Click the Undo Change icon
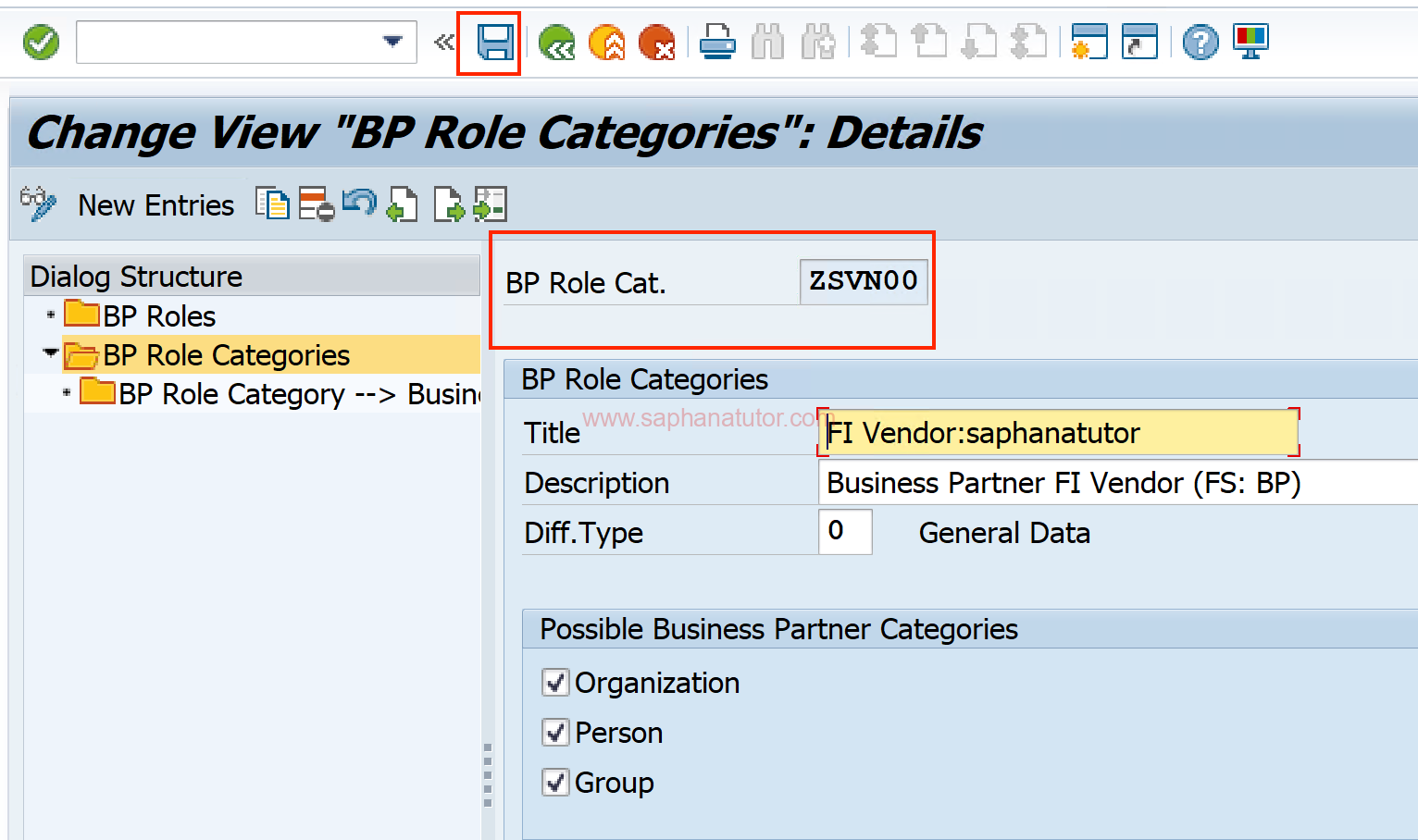 (x=359, y=203)
